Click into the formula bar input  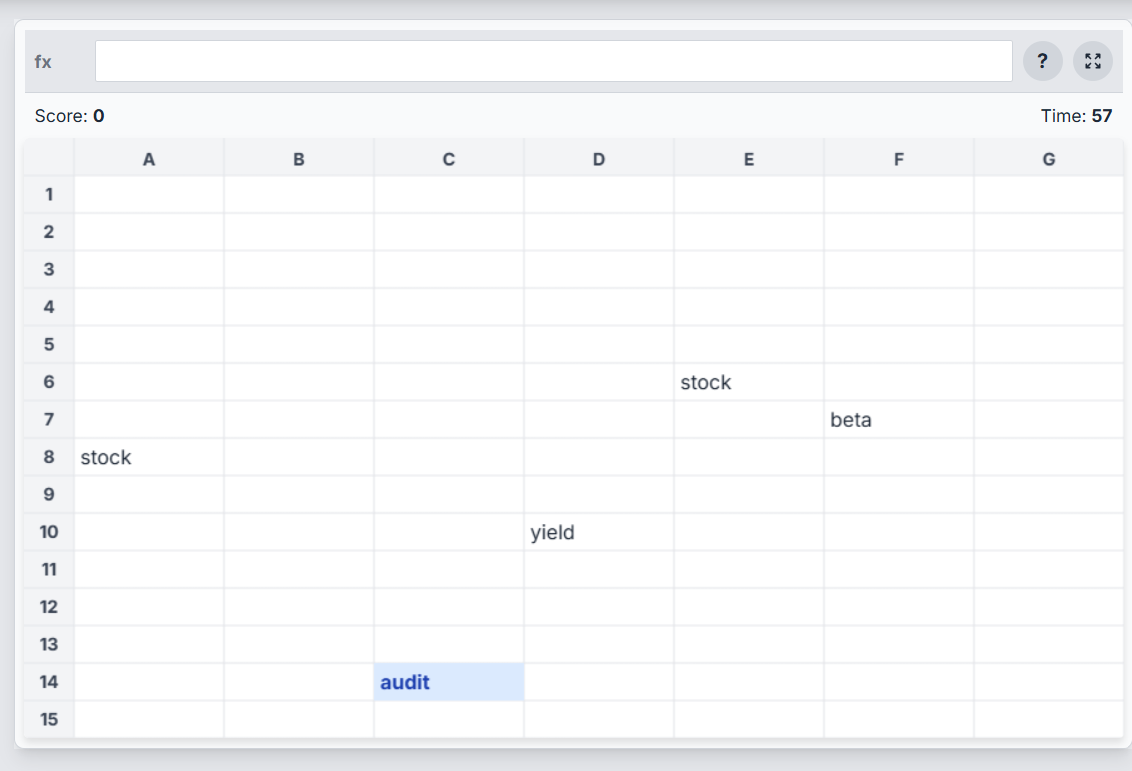pyautogui.click(x=553, y=61)
